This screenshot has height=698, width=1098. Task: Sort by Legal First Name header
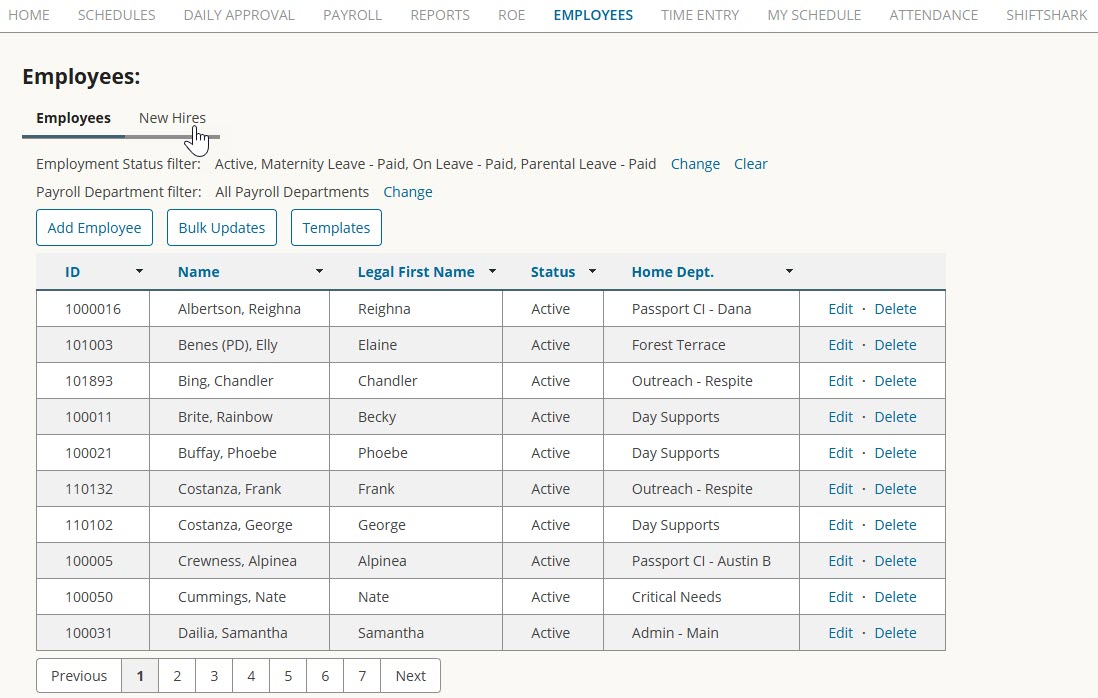(416, 272)
